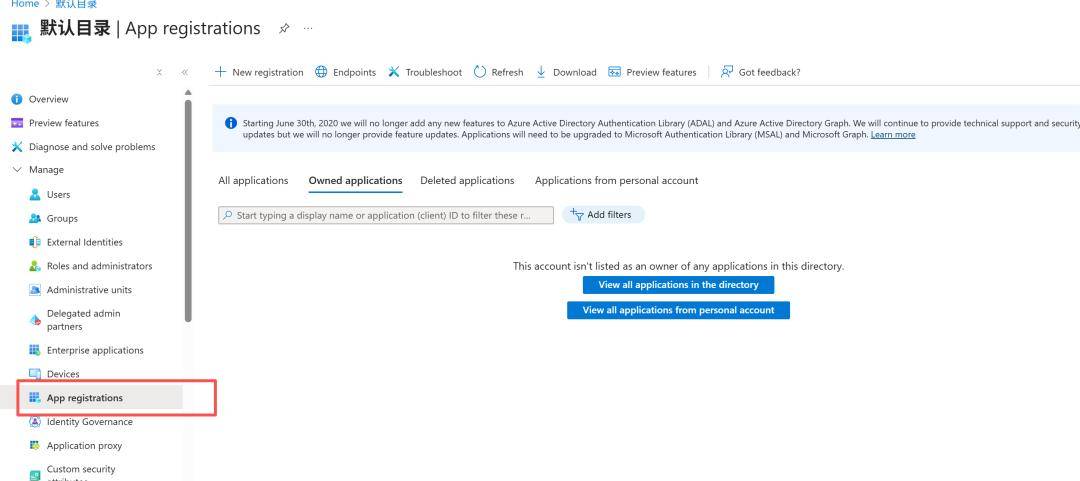Open Endpoints globe icon

tap(321, 72)
